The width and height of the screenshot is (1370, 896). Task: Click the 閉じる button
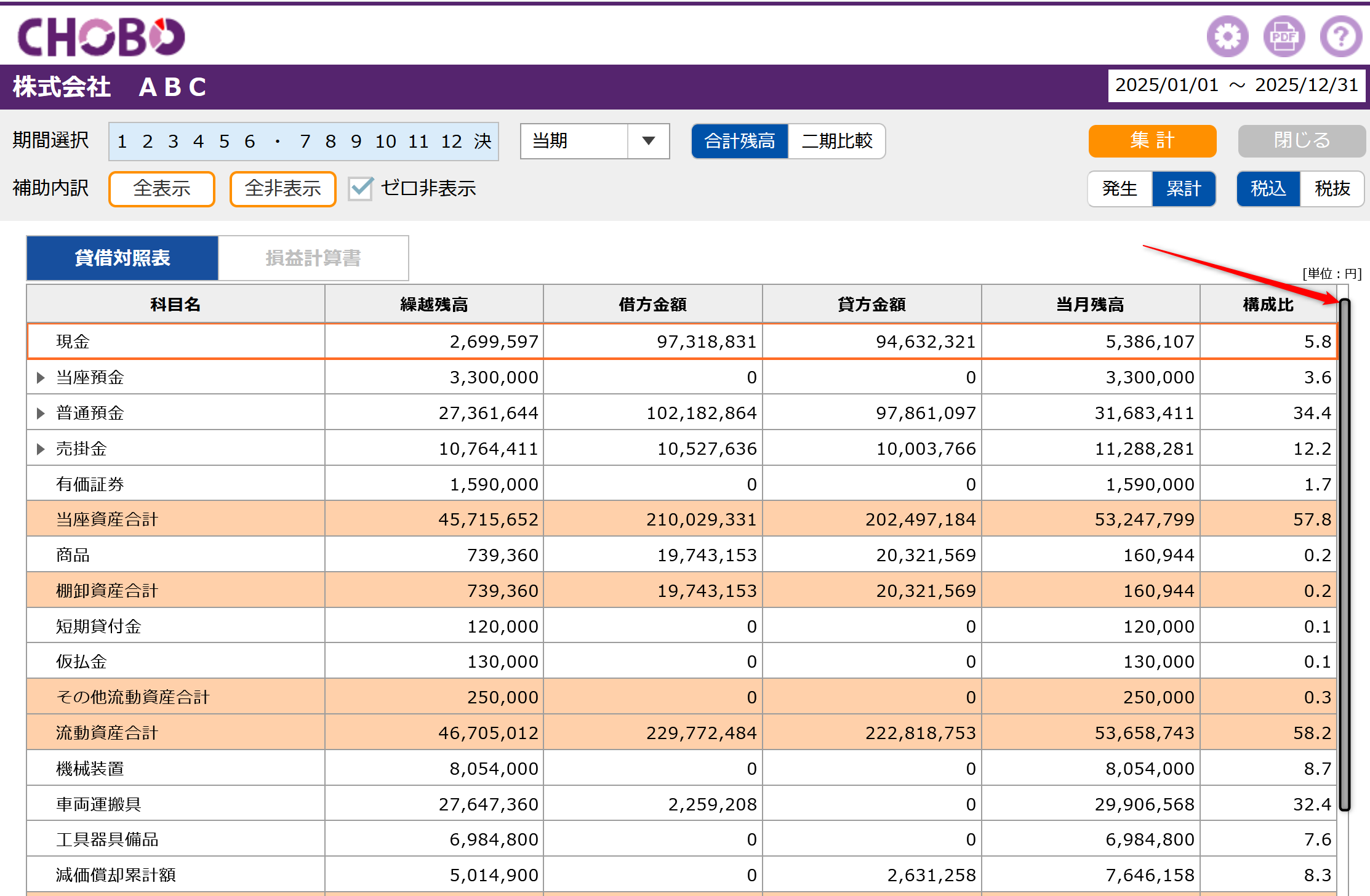coord(1302,141)
